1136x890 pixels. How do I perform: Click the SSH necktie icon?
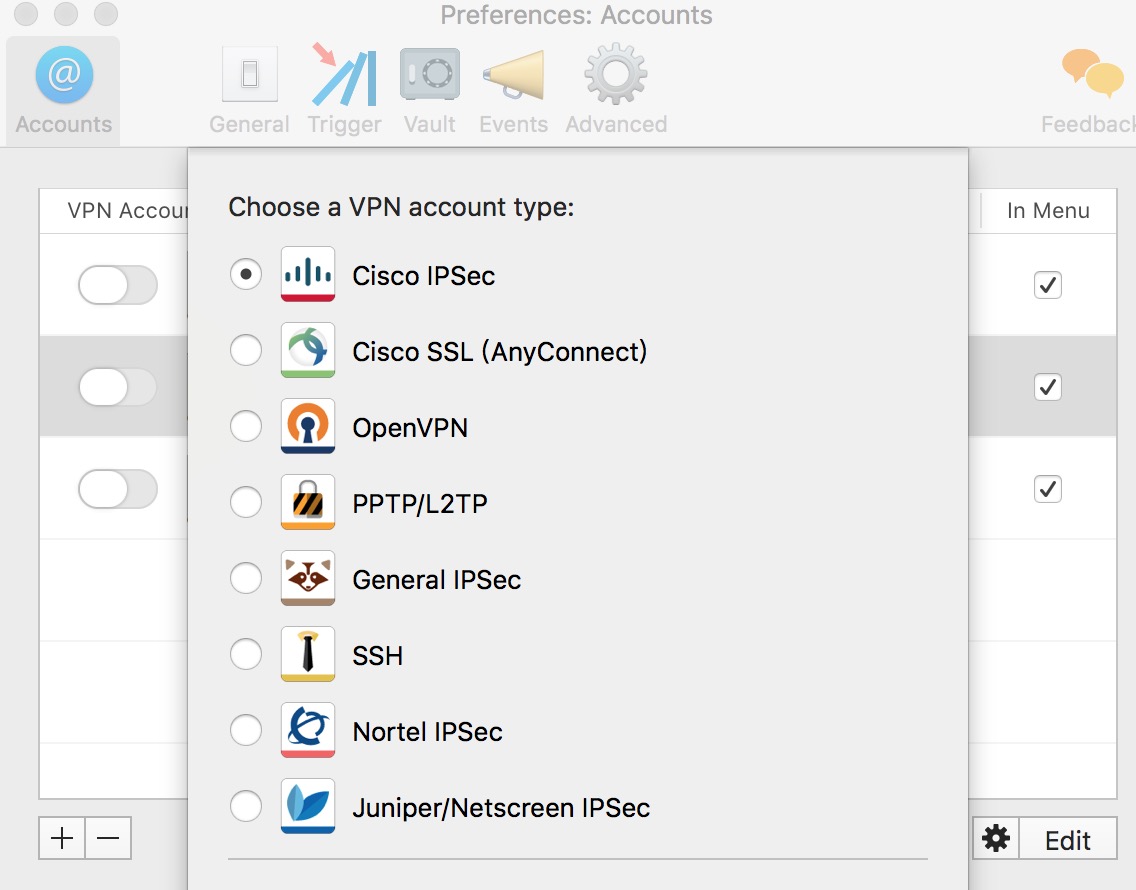coord(307,655)
